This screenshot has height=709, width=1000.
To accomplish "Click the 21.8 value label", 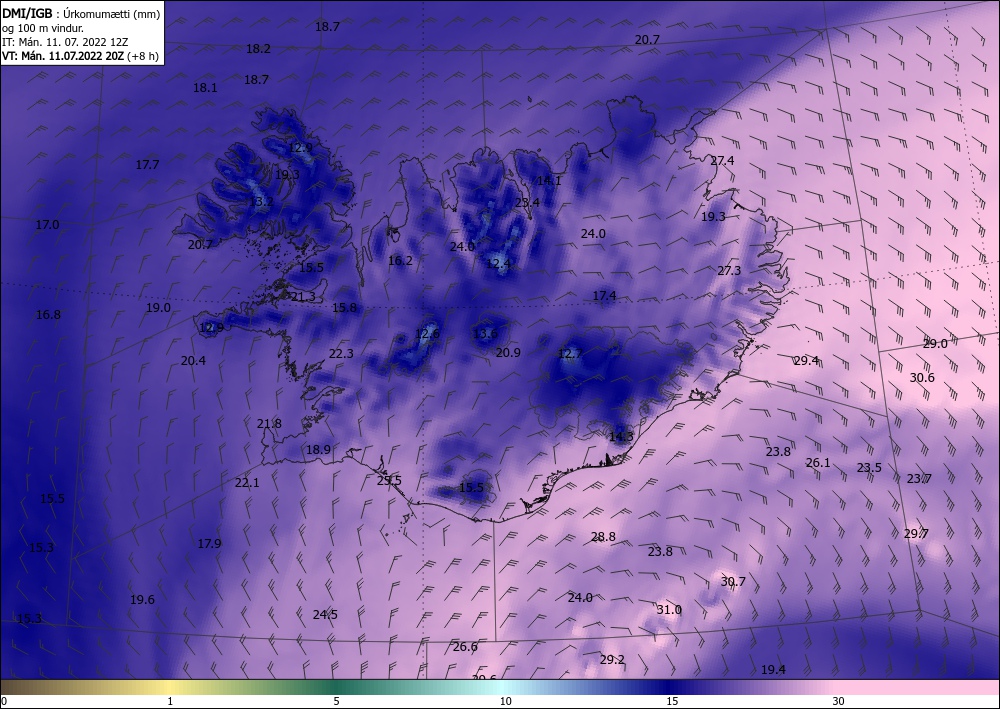I will [269, 424].
